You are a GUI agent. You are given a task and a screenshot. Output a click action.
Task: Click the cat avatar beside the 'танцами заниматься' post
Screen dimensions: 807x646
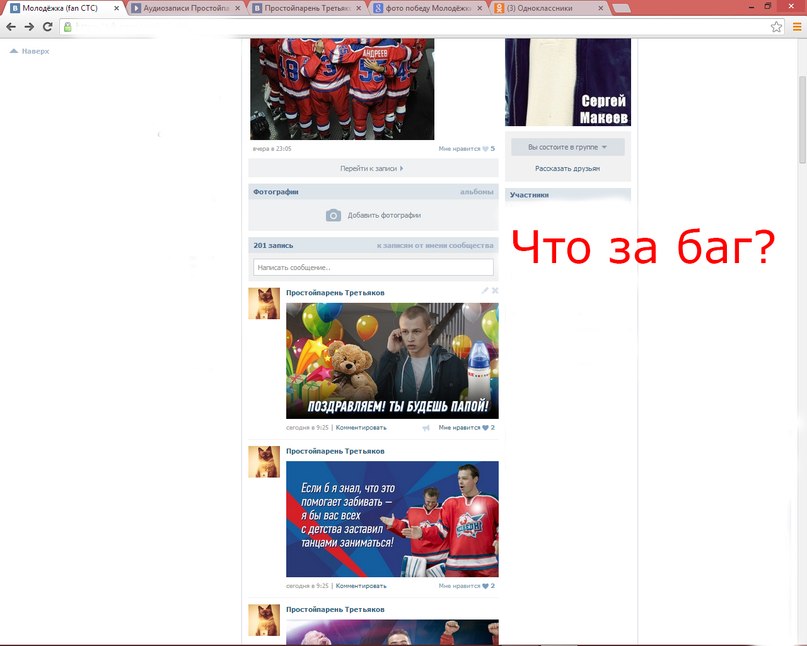[x=264, y=462]
